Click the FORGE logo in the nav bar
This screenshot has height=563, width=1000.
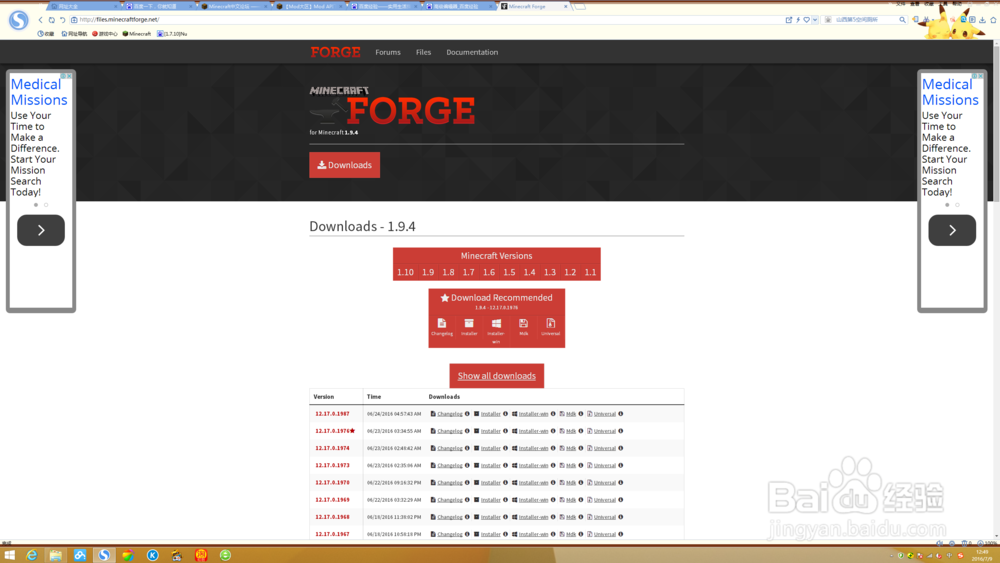pyautogui.click(x=335, y=52)
